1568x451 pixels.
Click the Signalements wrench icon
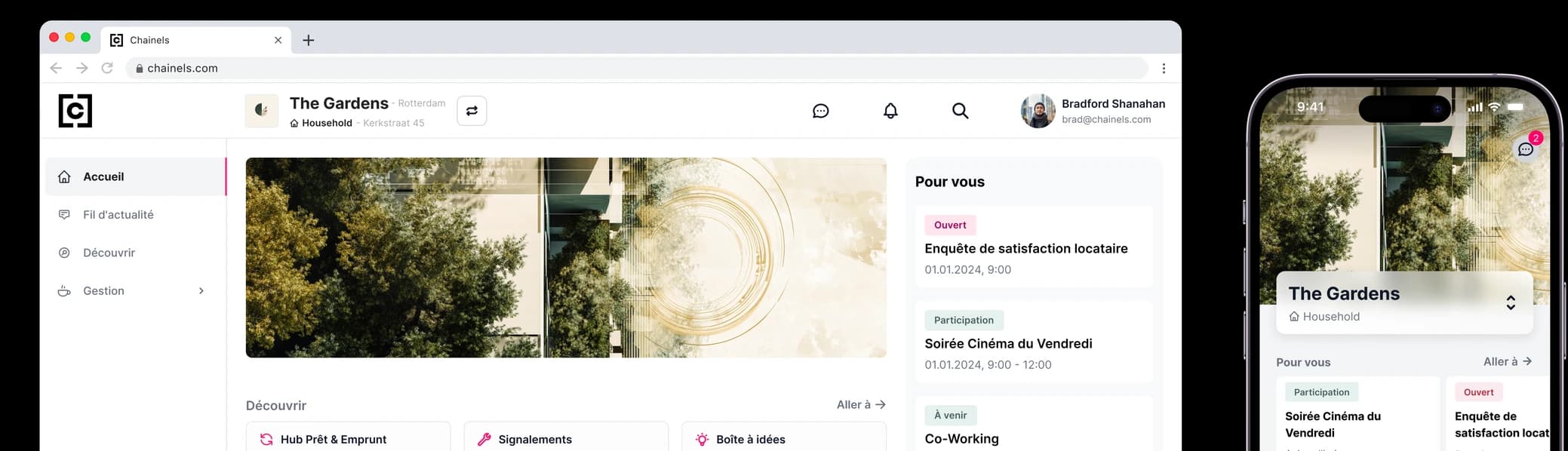(x=484, y=439)
